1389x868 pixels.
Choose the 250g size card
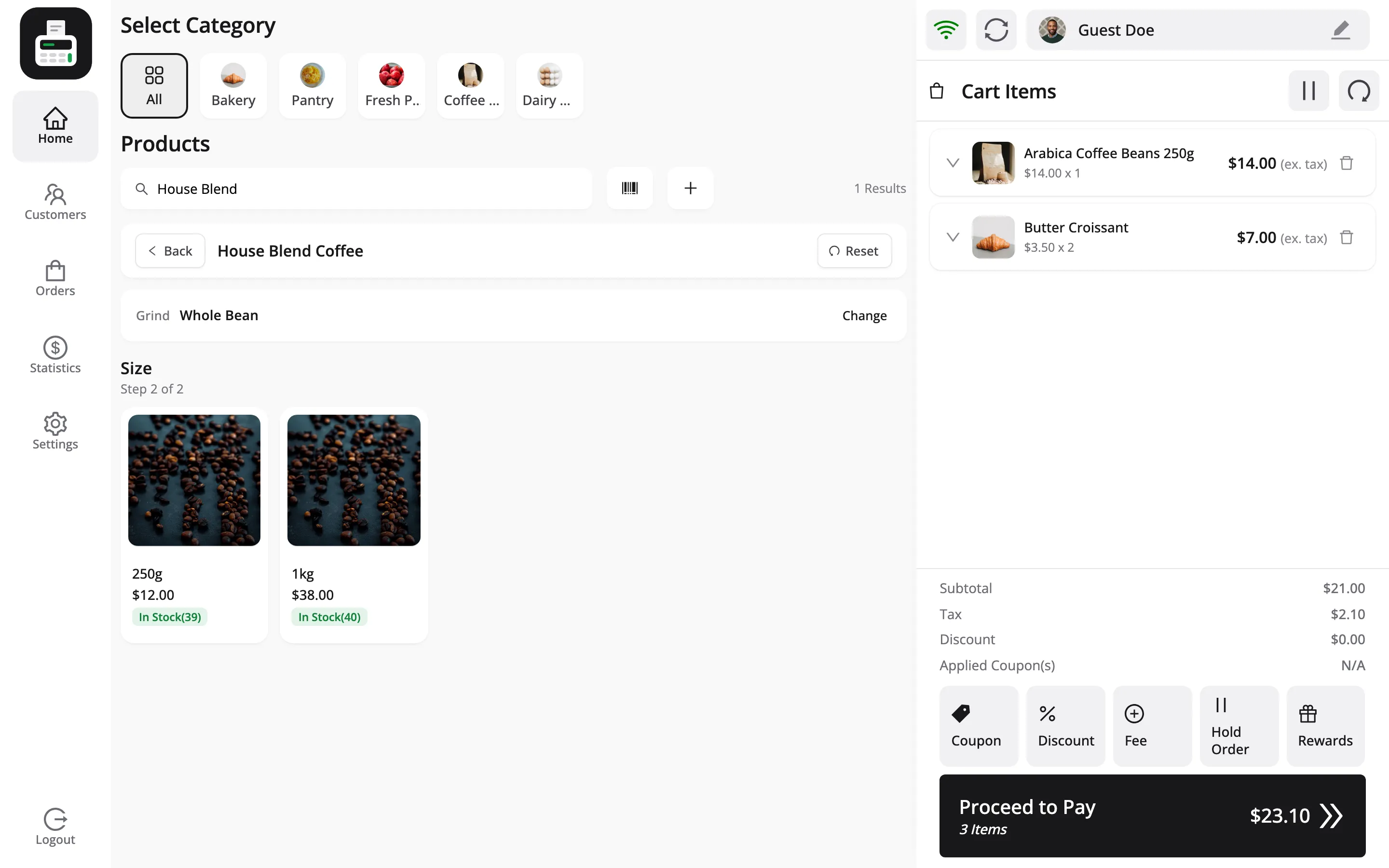(194, 525)
